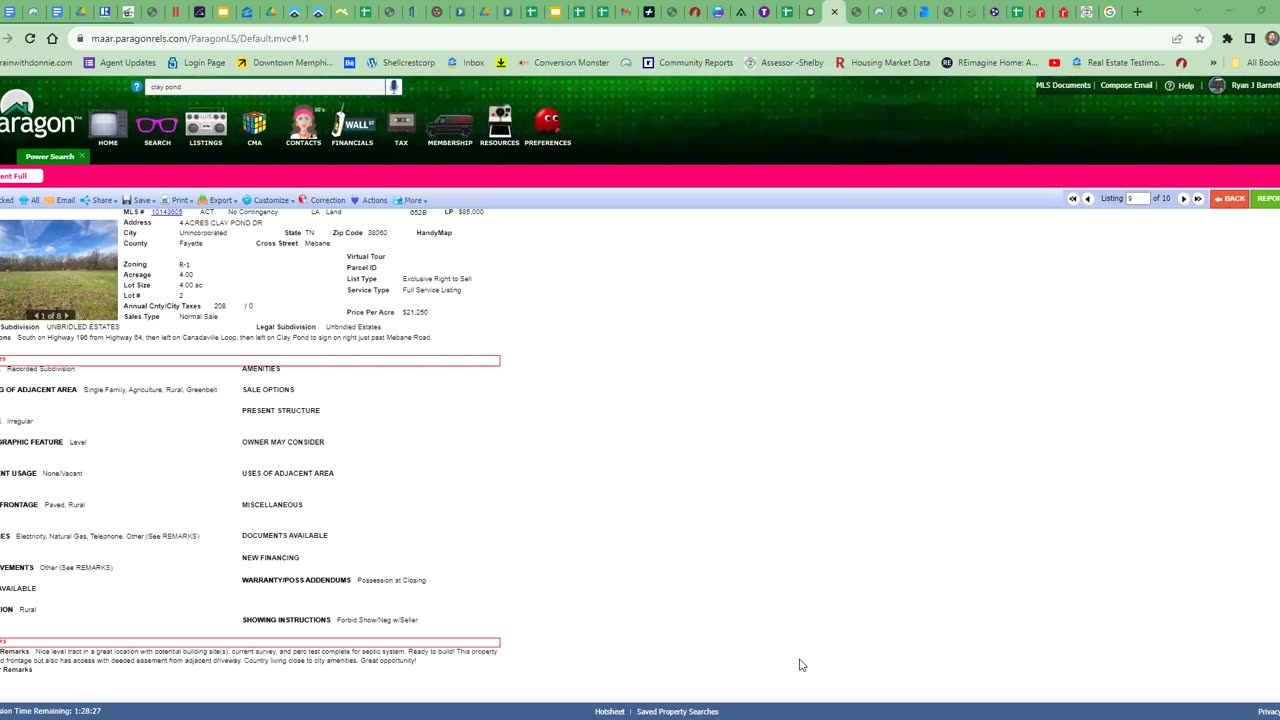
Task: Open Membership van icon
Action: pos(450,126)
